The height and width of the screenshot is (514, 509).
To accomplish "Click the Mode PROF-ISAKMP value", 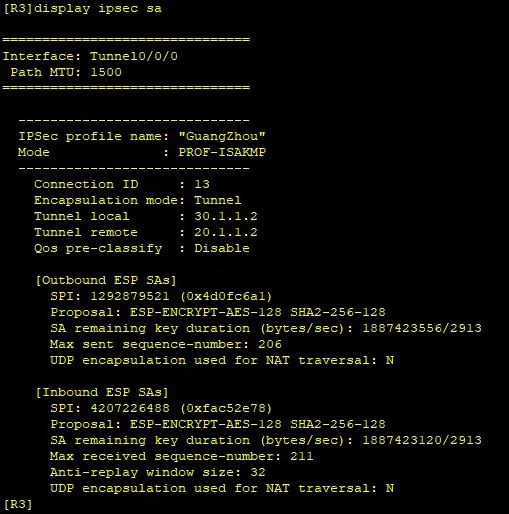I will (222, 152).
